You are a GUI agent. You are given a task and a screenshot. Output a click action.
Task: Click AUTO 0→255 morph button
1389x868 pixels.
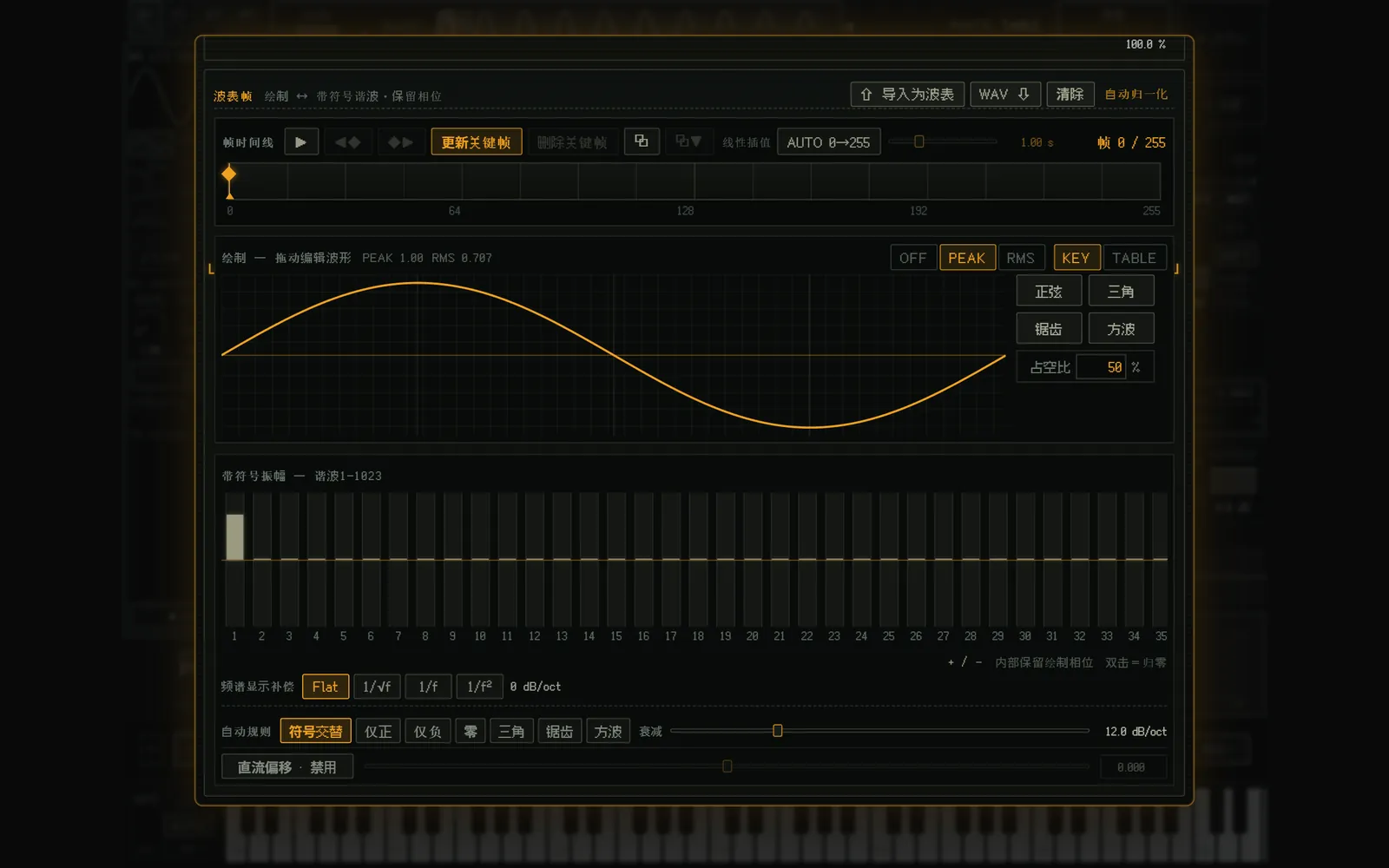(828, 142)
